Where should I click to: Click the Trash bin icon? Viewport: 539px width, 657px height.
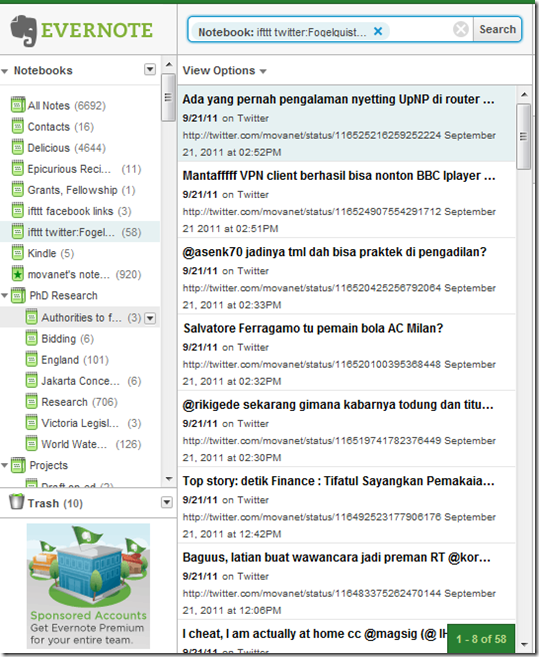pyautogui.click(x=17, y=501)
